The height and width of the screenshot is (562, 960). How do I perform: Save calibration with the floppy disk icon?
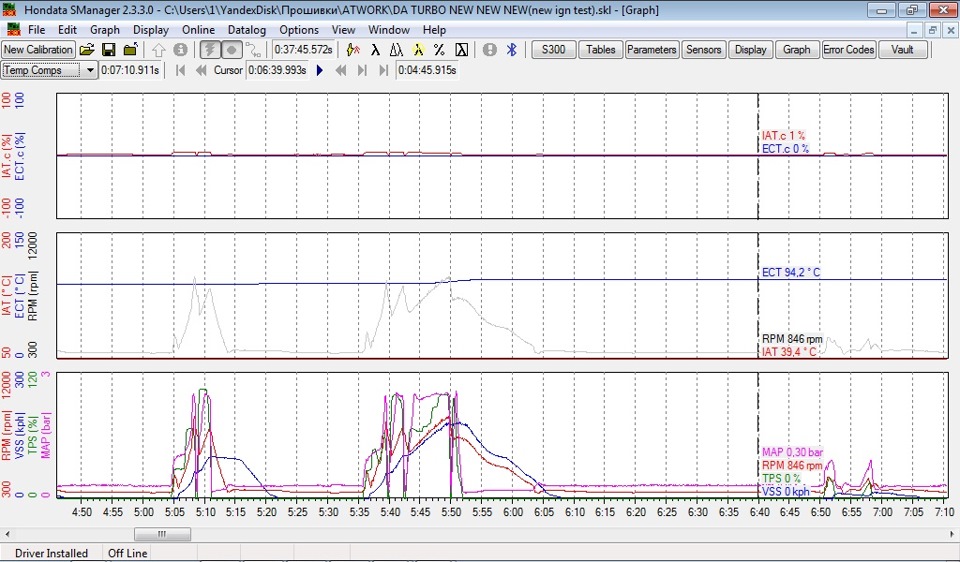tap(109, 50)
